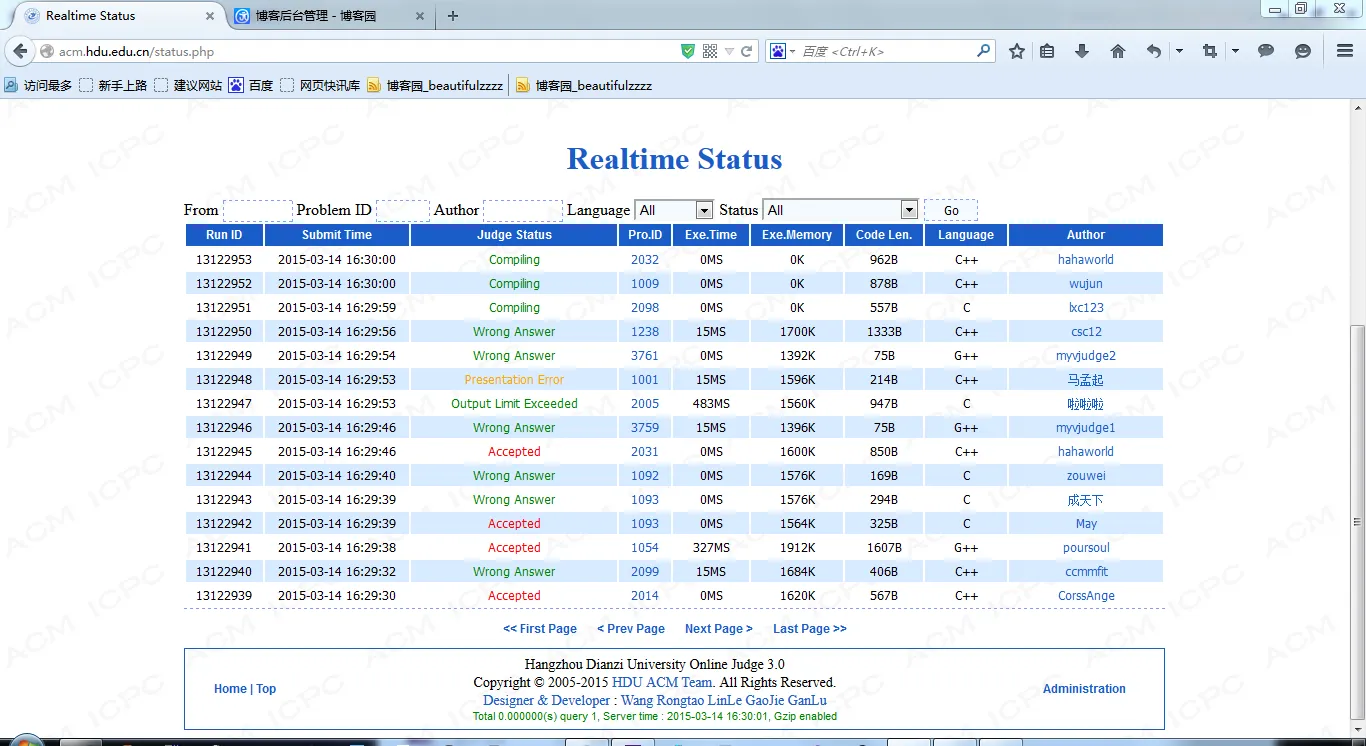This screenshot has height=746, width=1366.
Task: Expand the undo arrow dropdown
Action: tap(1179, 51)
